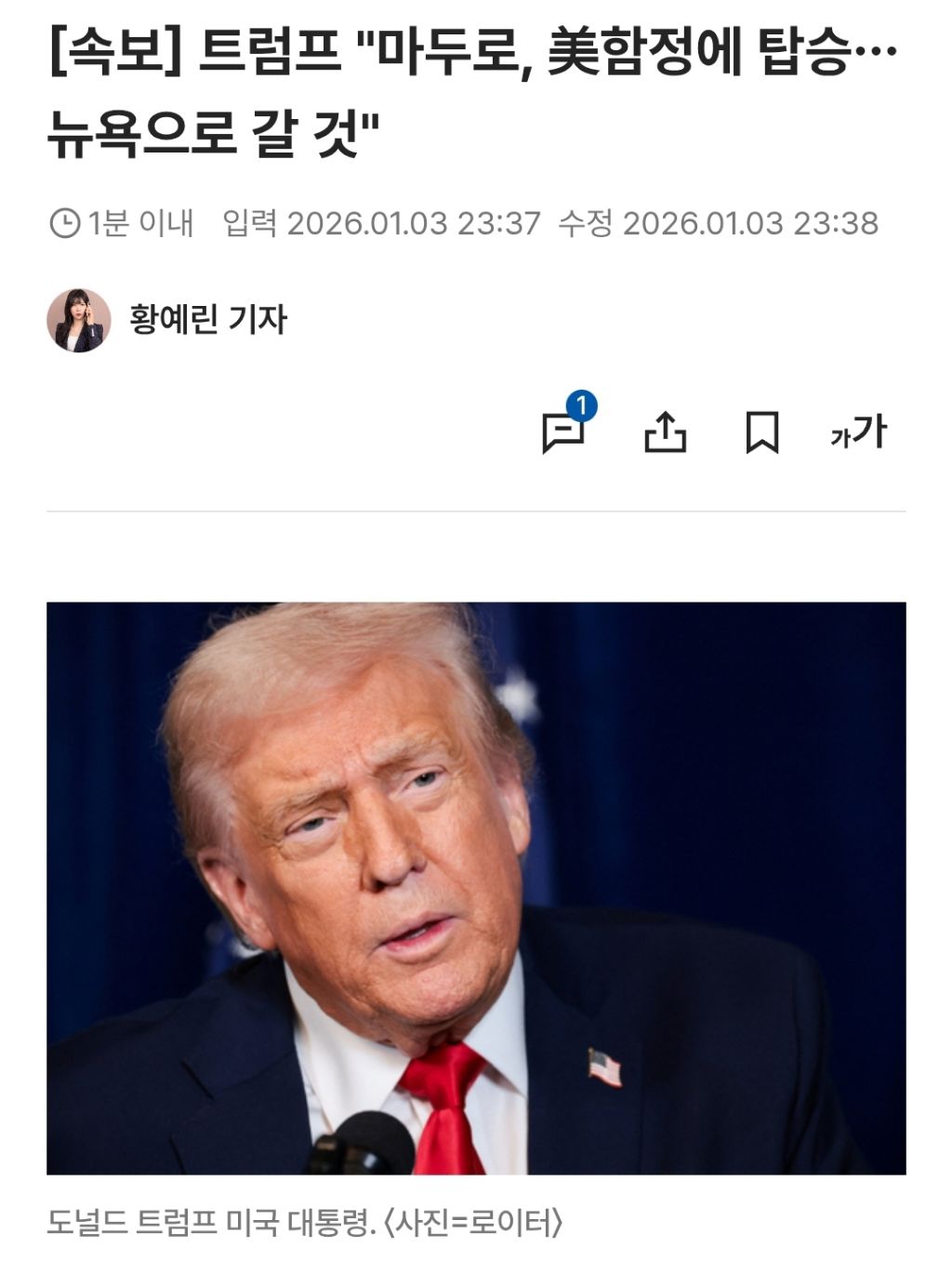Click caption 도널드 트럼프 미국 대통령
Screen dimensions: 952x1287
tap(212, 1222)
